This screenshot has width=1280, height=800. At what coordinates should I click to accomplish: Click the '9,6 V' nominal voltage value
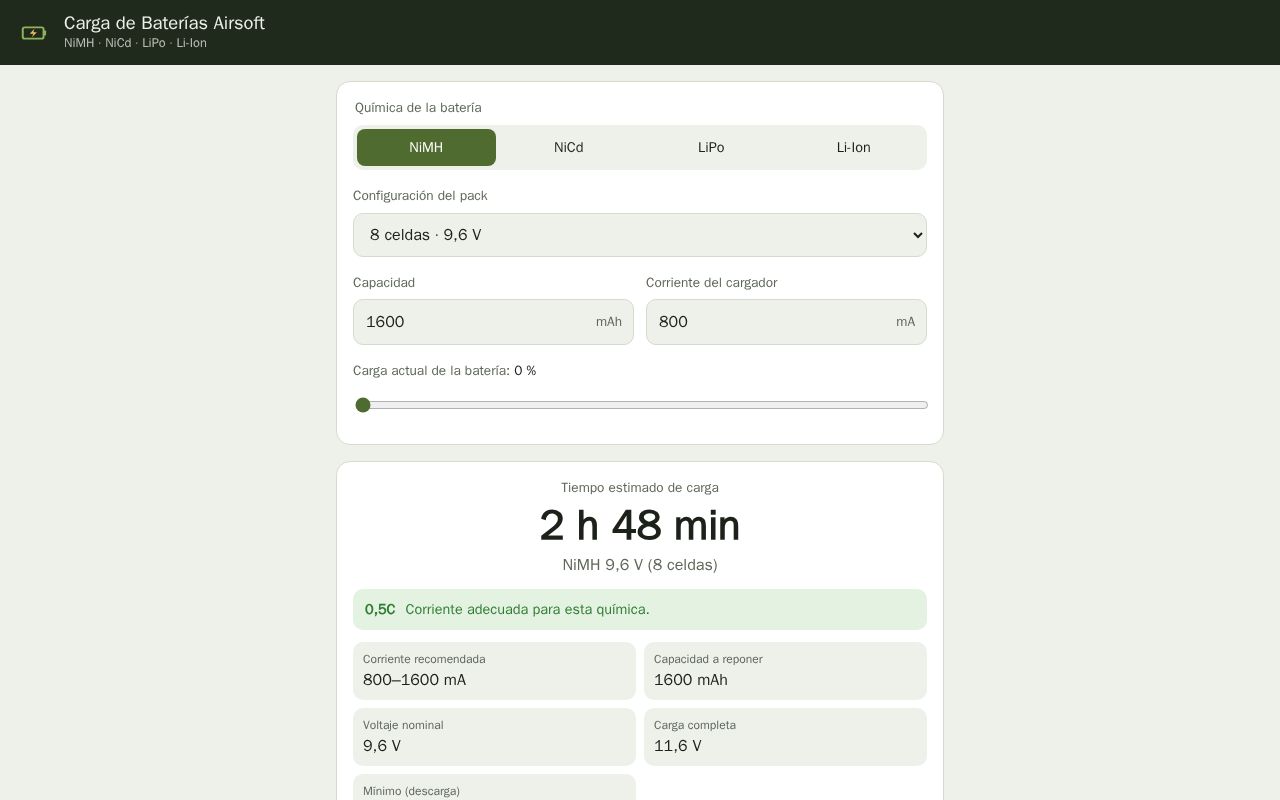[382, 746]
